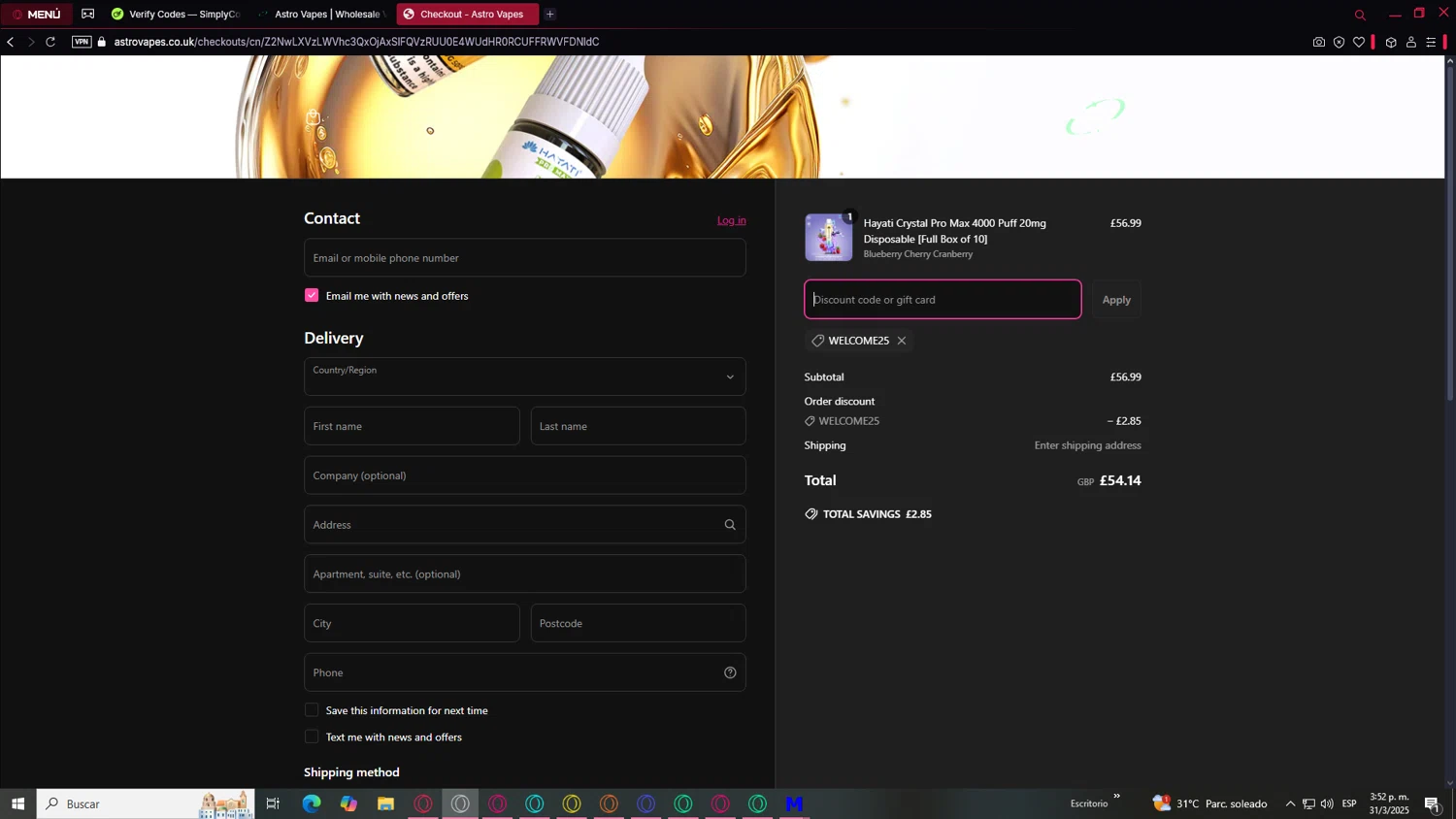Switch to the Astro Vapes | Wholesale tab

[x=321, y=14]
